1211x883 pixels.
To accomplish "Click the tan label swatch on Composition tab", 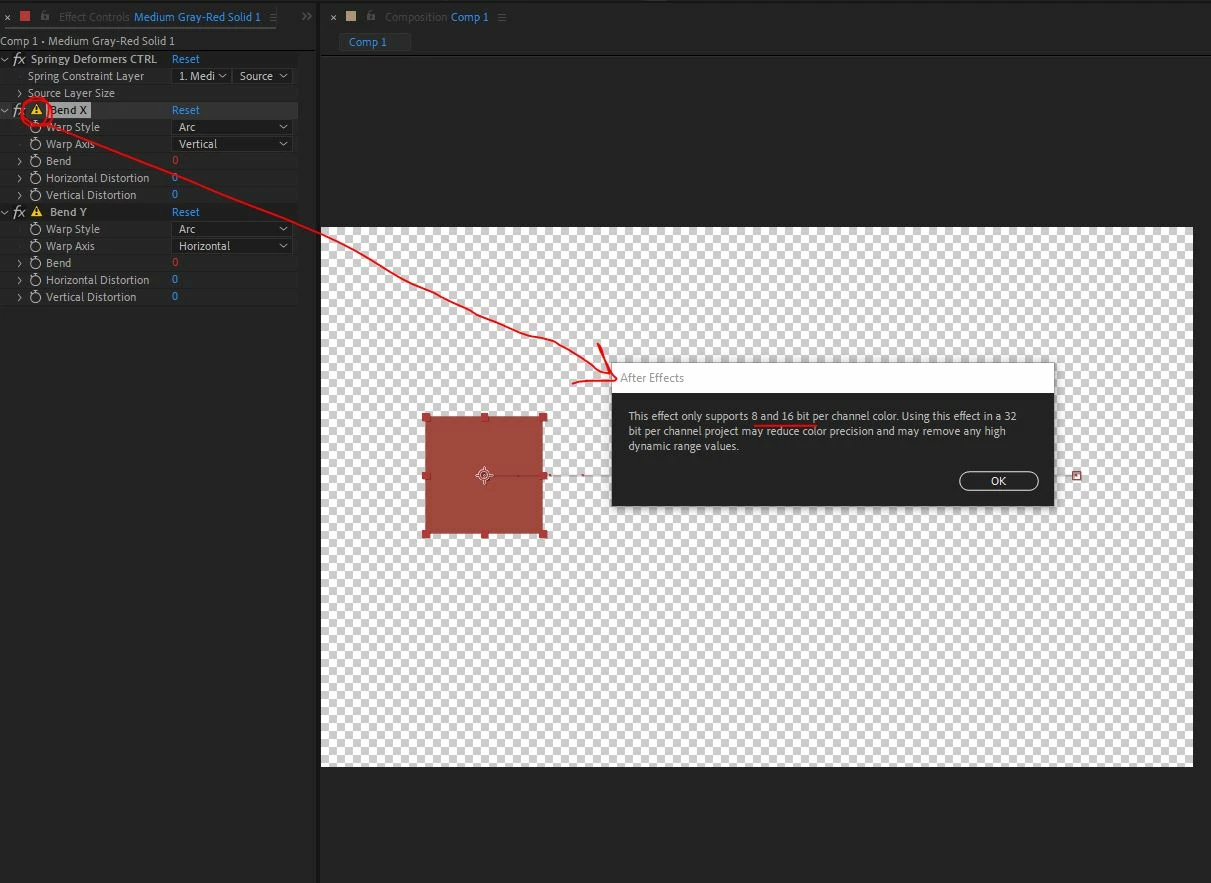I will click(351, 16).
